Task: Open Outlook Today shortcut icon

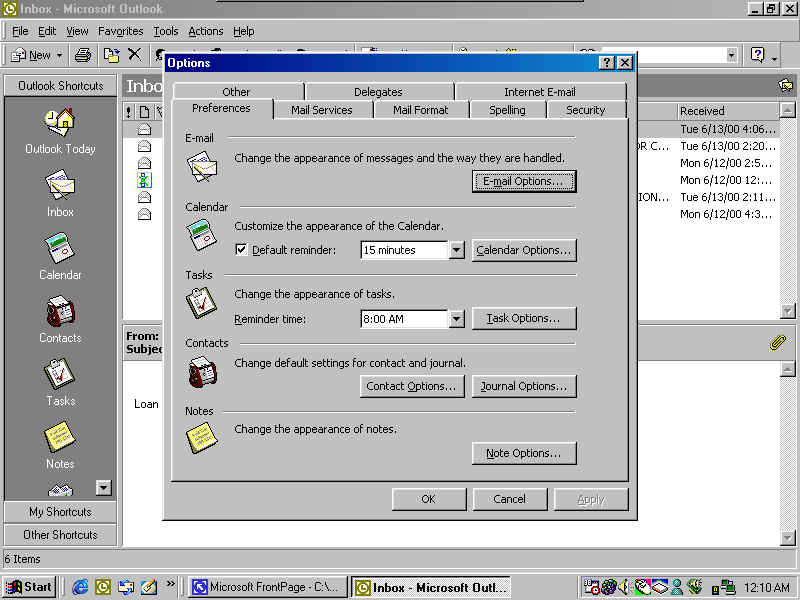Action: 60,123
